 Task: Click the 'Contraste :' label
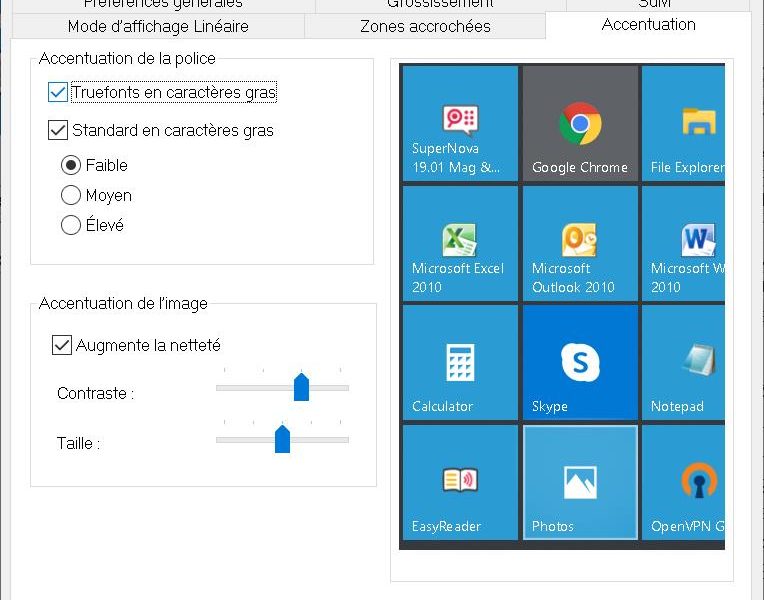tap(96, 393)
